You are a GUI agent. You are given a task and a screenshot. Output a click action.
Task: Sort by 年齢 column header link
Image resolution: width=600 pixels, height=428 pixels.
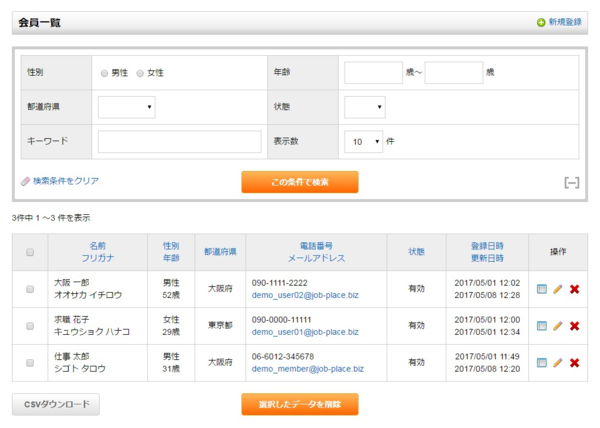[171, 258]
